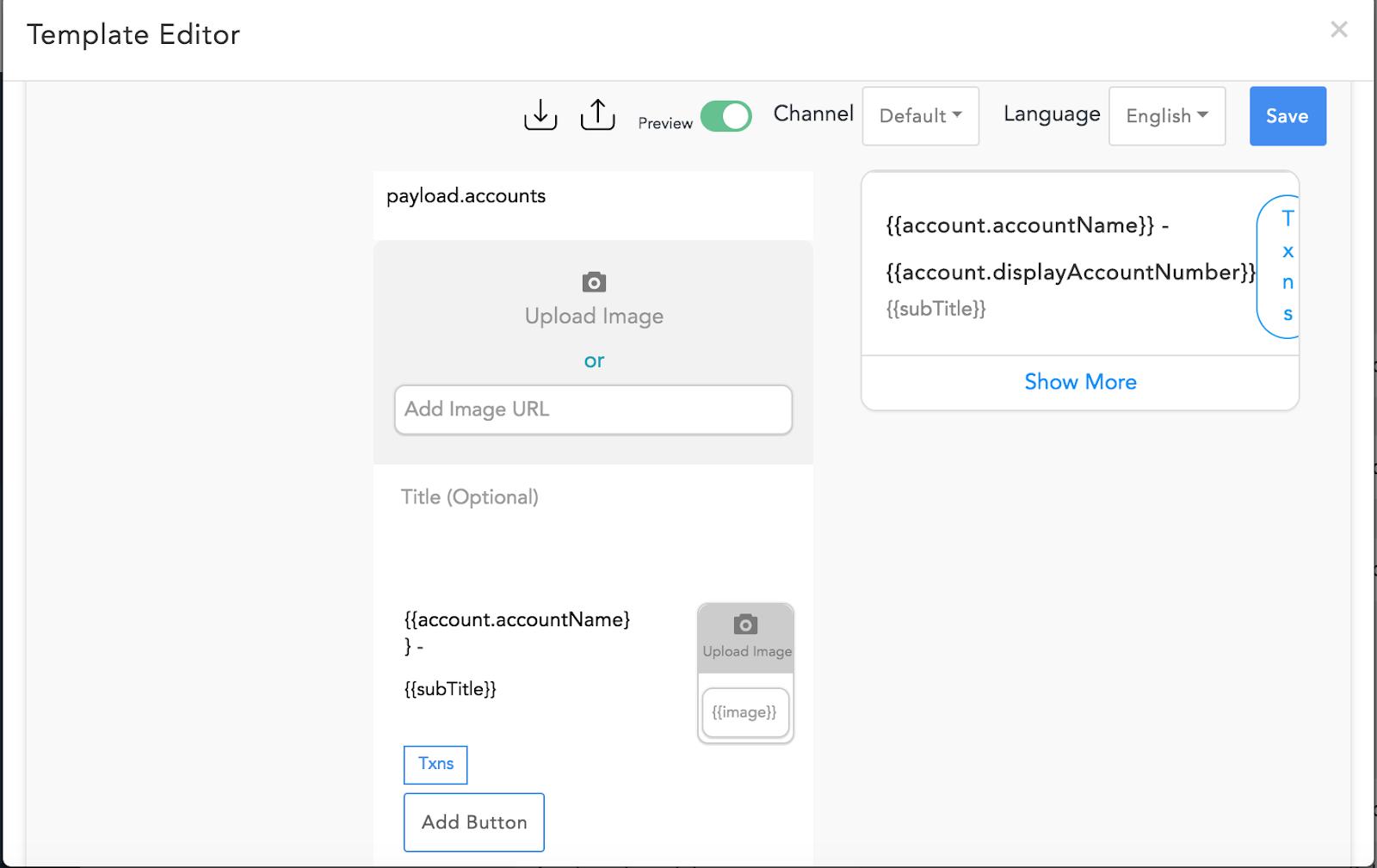The image size is (1377, 868).
Task: Click the large Upload Image camera icon
Action: pyautogui.click(x=594, y=282)
